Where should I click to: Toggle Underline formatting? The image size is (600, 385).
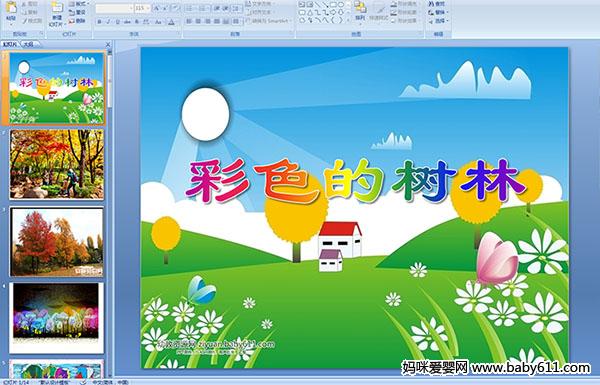(117, 22)
